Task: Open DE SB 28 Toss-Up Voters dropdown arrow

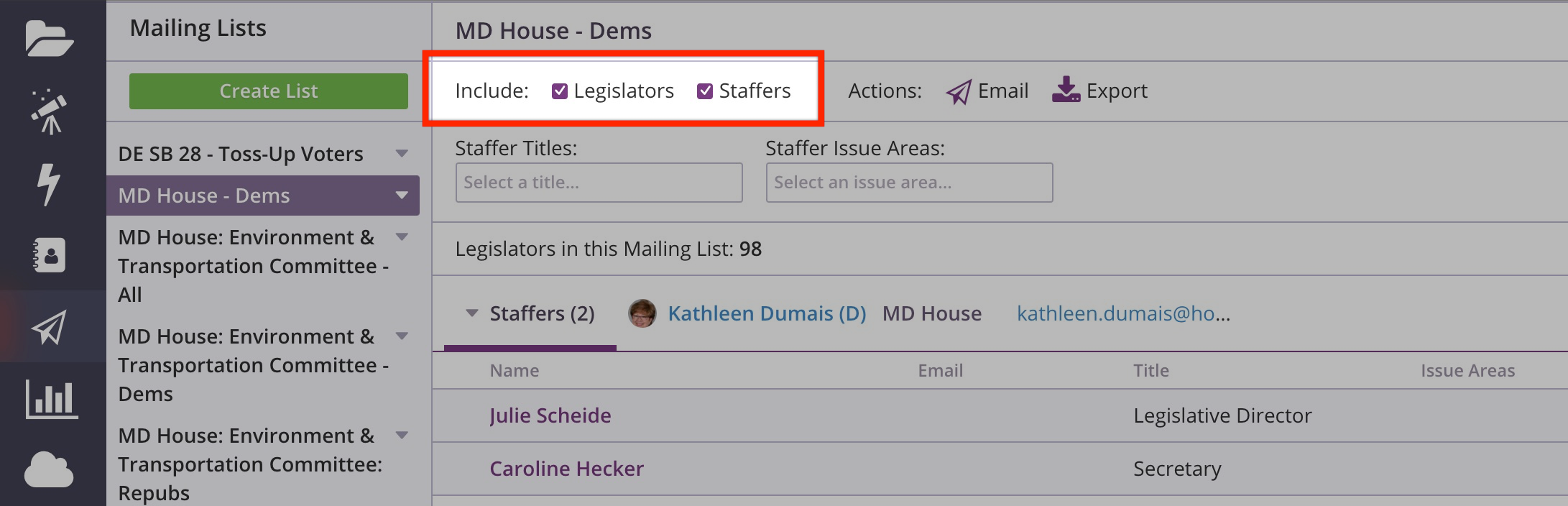Action: pyautogui.click(x=402, y=154)
